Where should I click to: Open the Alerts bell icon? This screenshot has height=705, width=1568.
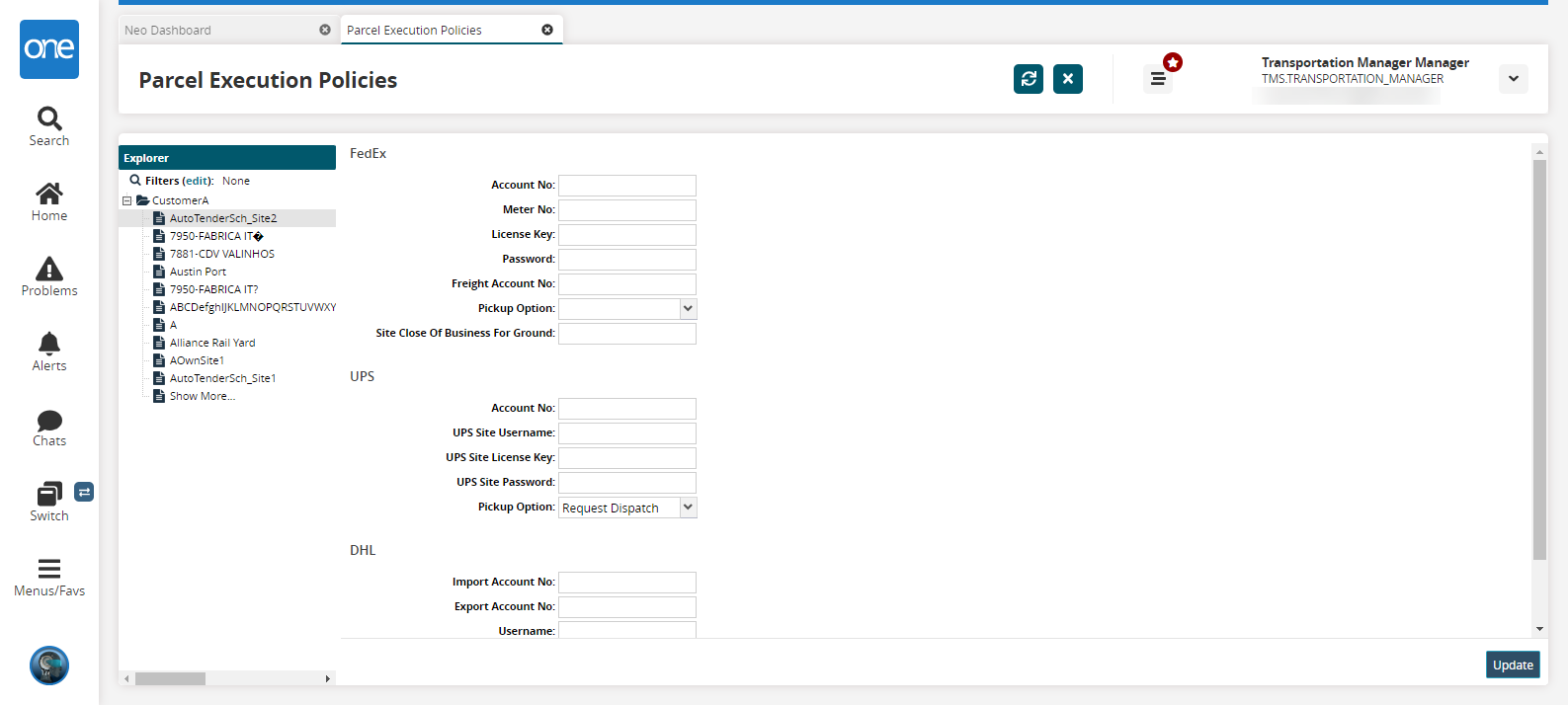tap(49, 343)
